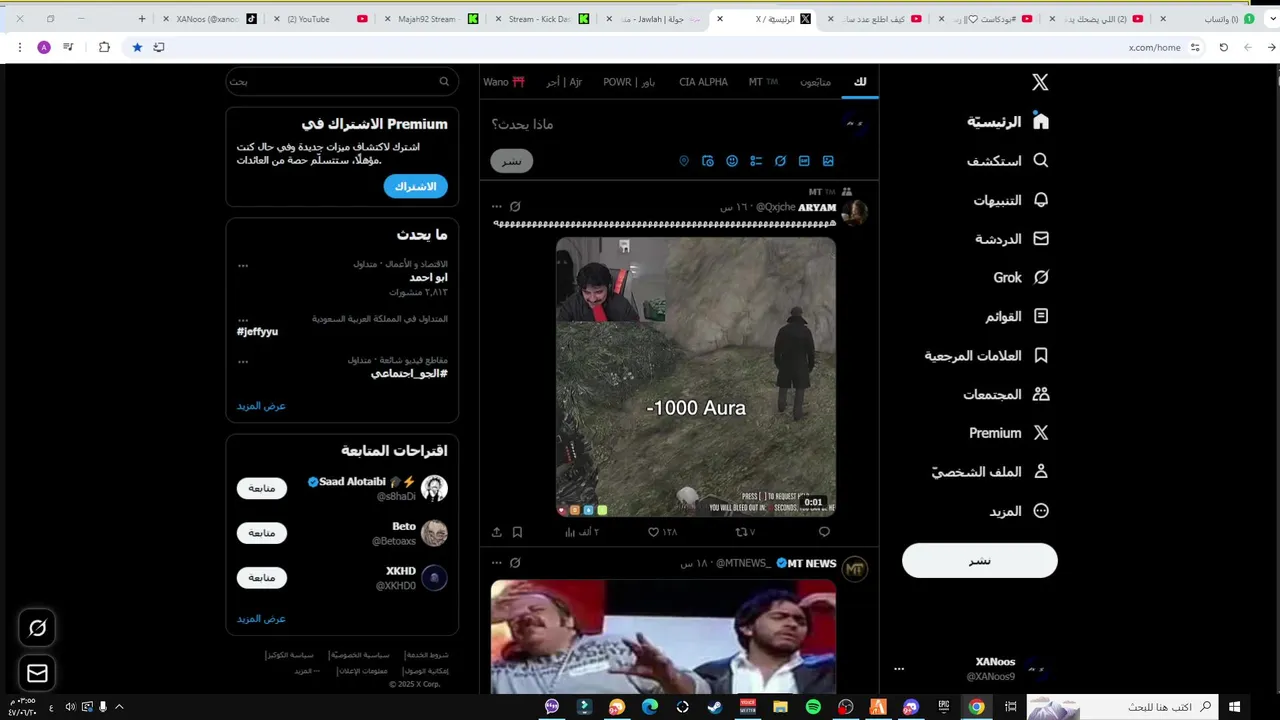Viewport: 1280px width, 720px height.
Task: Play the -1000 Aura video
Action: [x=696, y=377]
